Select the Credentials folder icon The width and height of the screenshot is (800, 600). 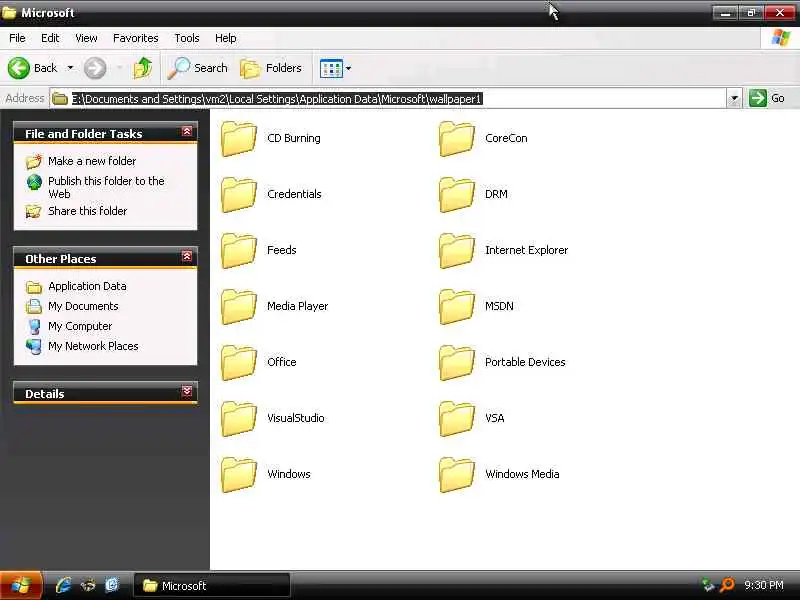[x=238, y=194]
